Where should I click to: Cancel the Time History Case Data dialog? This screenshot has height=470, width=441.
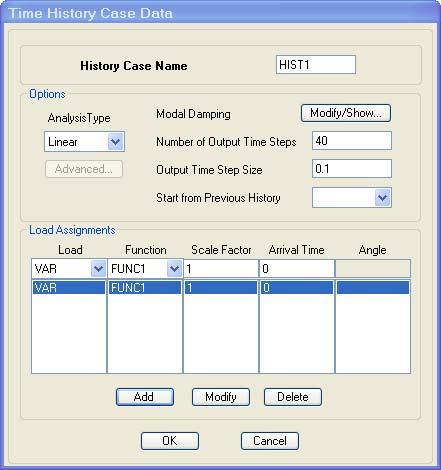point(270,441)
